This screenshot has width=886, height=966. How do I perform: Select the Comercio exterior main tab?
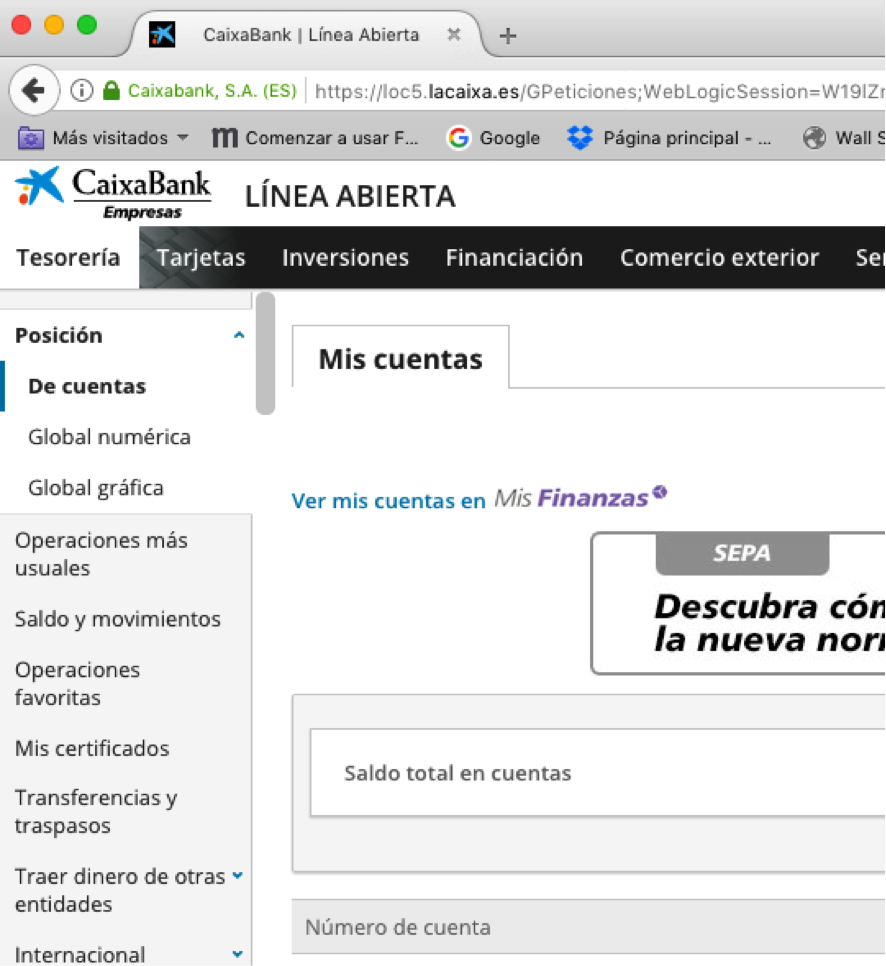[720, 258]
